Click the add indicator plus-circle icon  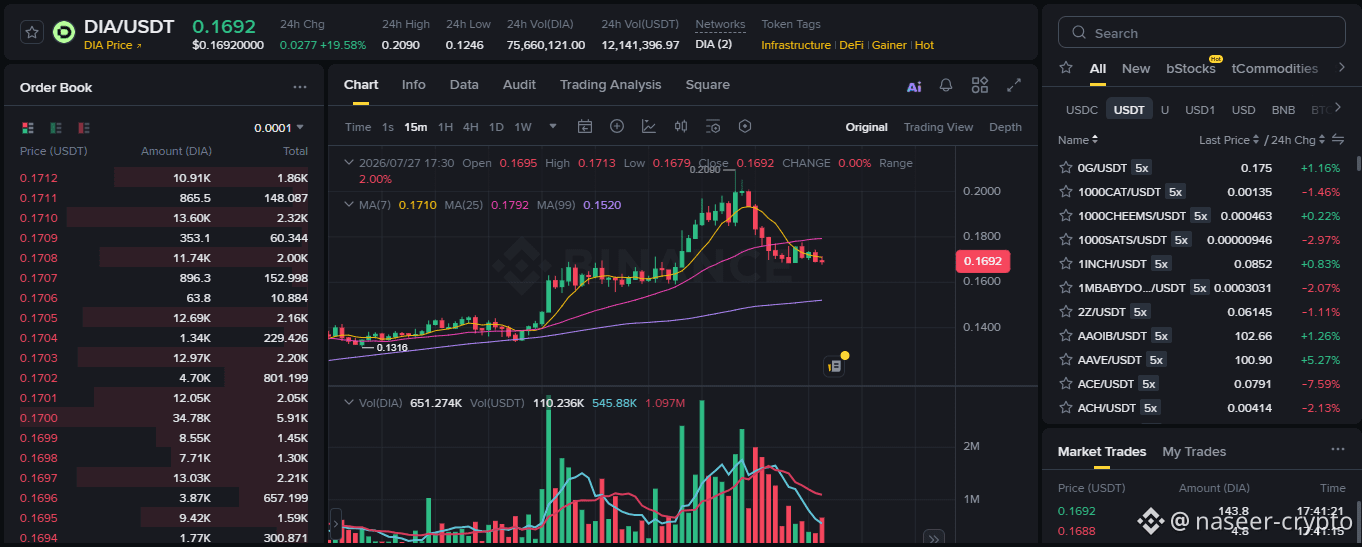click(x=617, y=127)
